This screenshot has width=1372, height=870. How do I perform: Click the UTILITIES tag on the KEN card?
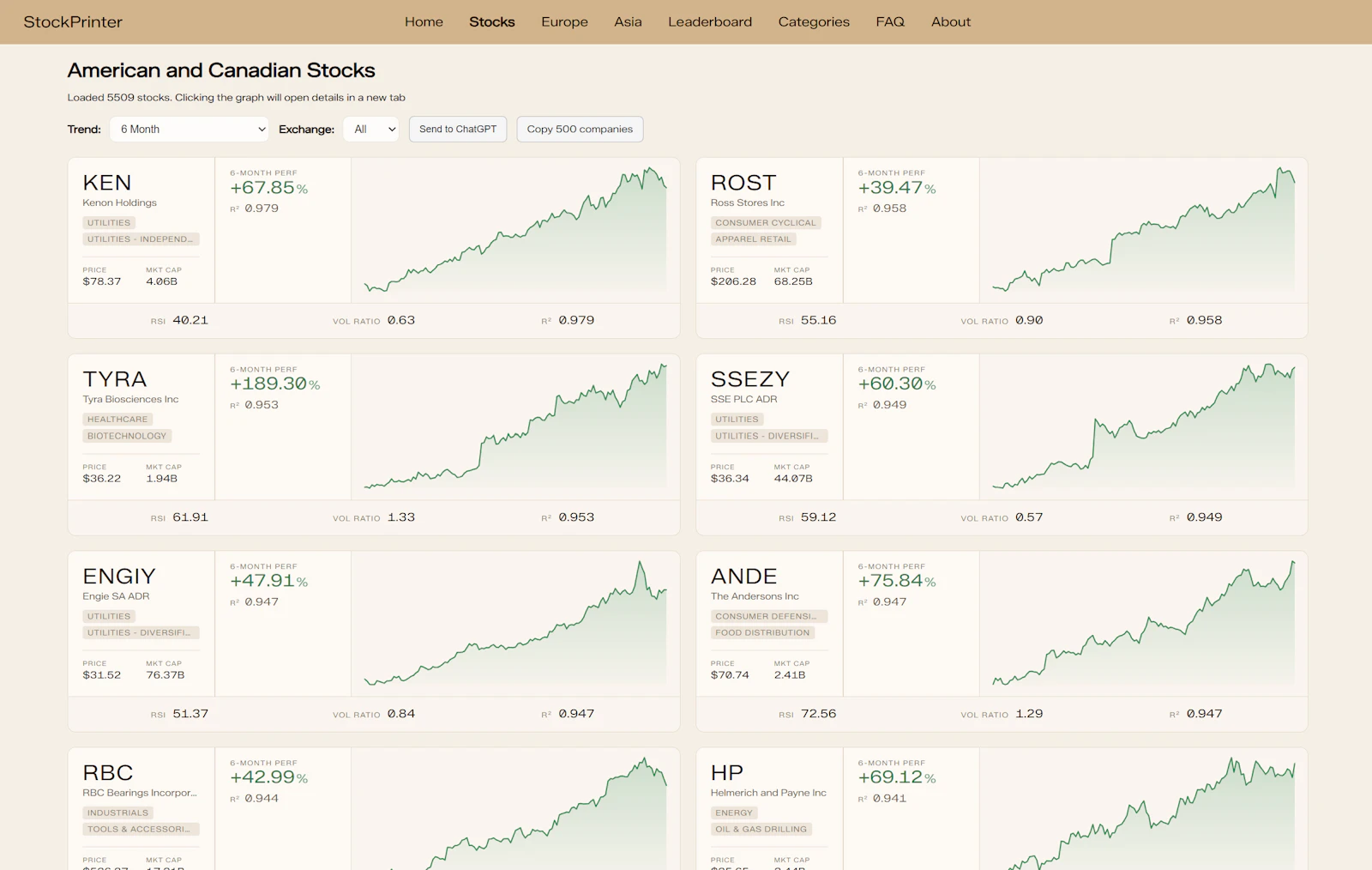tap(109, 222)
